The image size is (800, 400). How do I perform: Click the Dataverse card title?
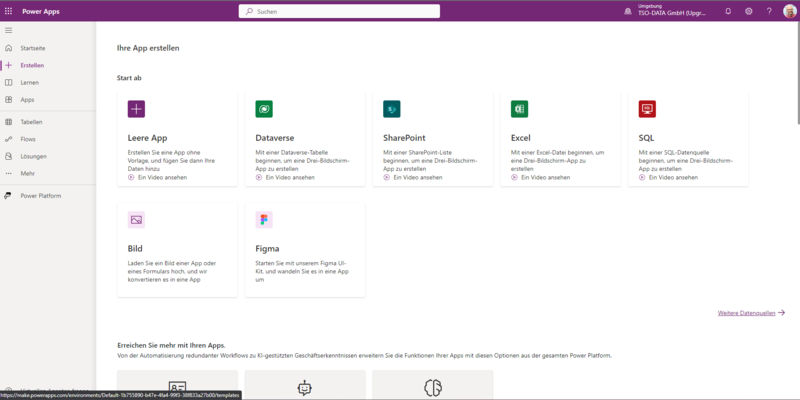tap(274, 138)
